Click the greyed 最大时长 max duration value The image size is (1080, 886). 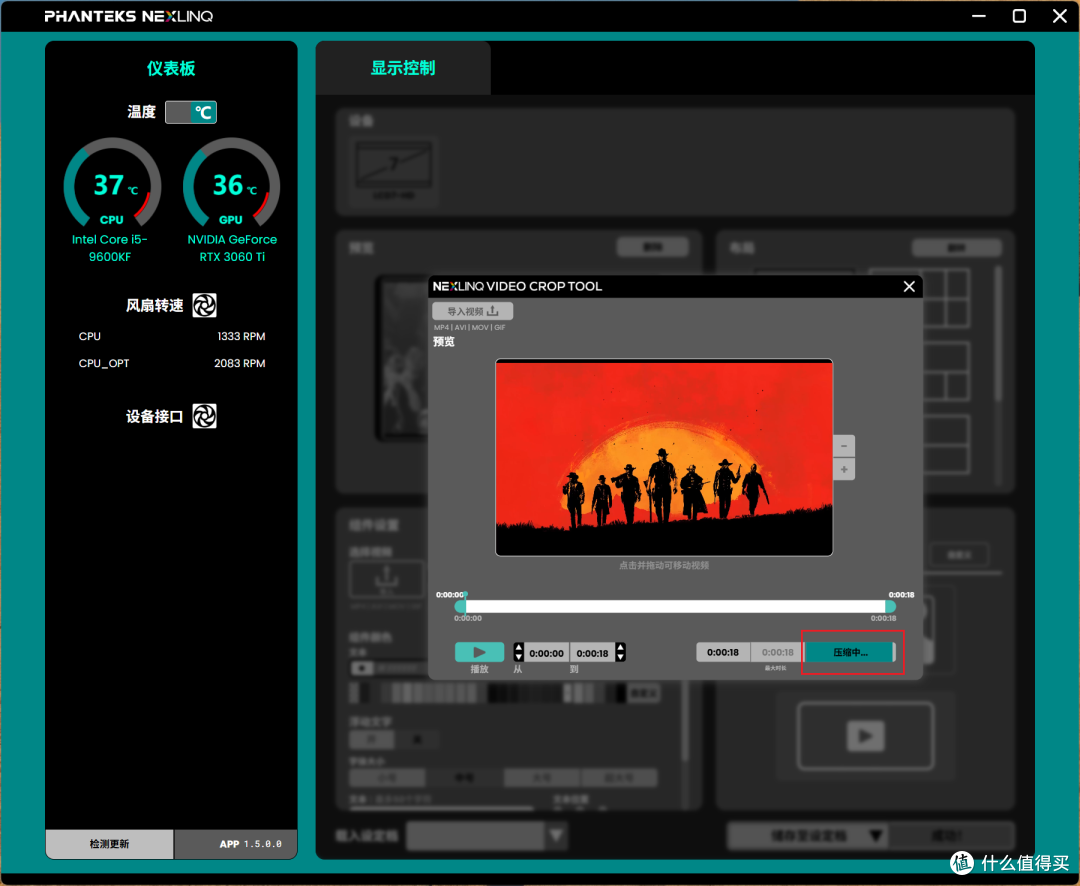pyautogui.click(x=777, y=652)
